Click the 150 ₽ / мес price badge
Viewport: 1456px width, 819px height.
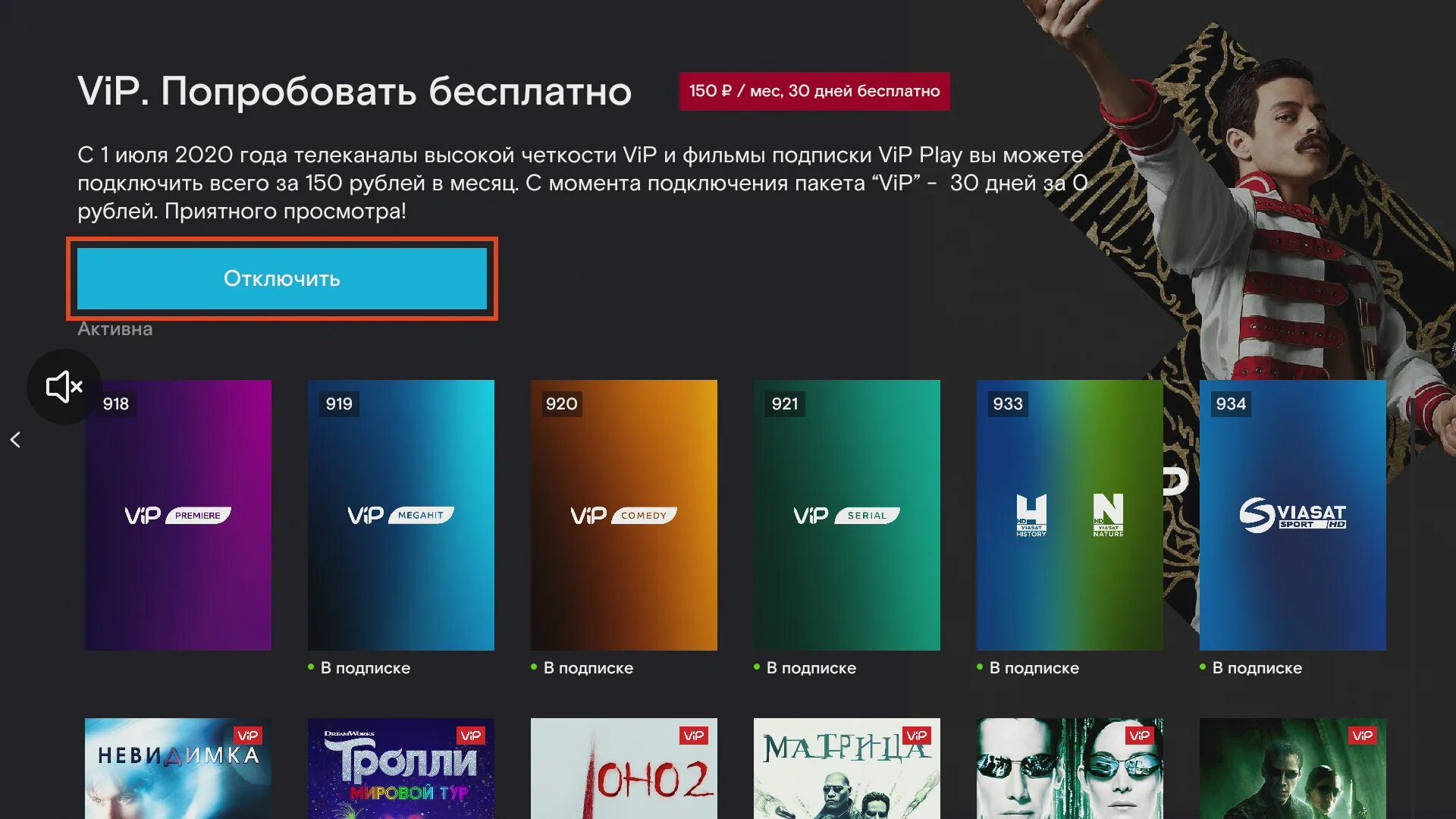(x=814, y=91)
